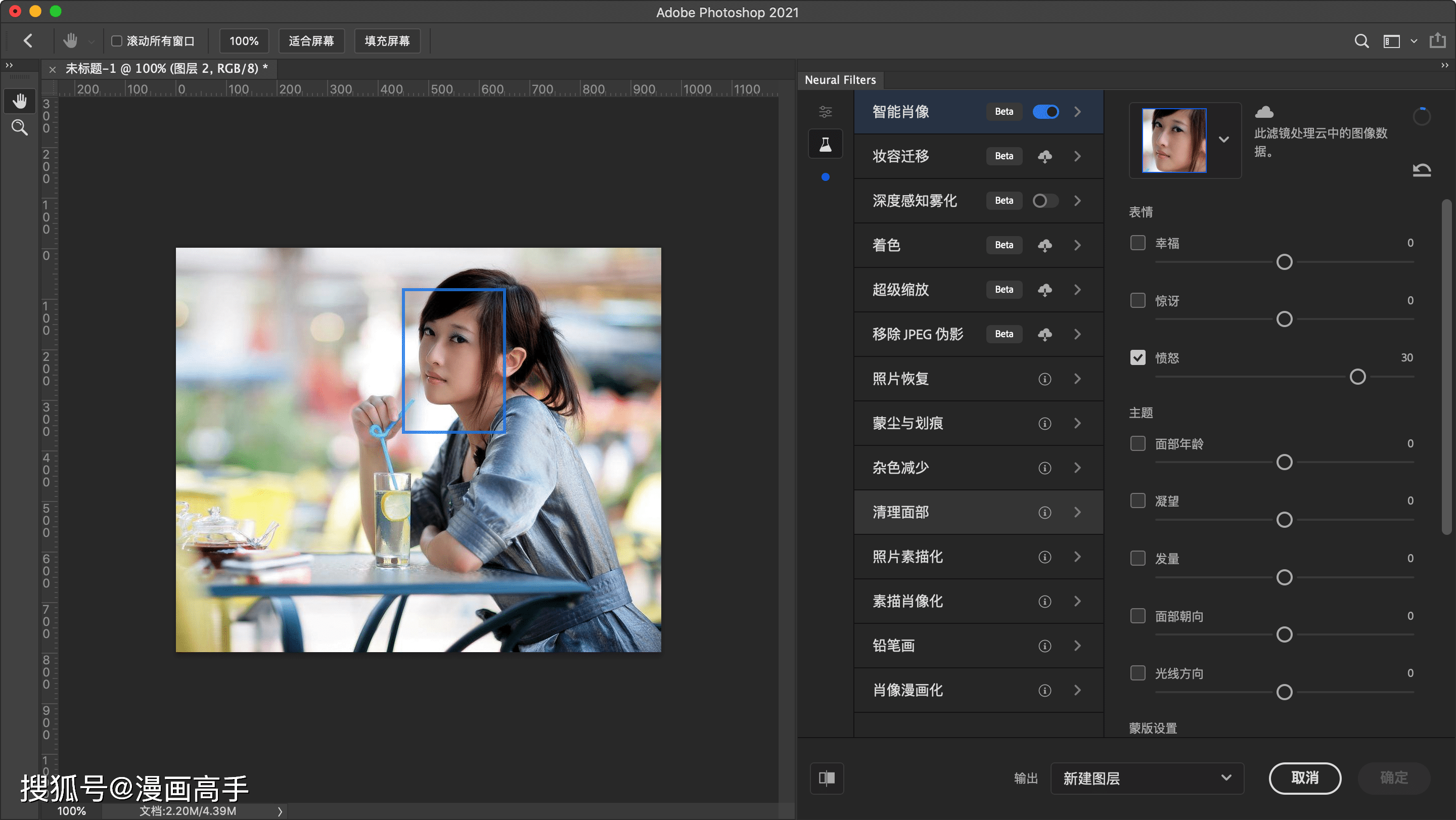Click the share export icon

(x=1437, y=40)
